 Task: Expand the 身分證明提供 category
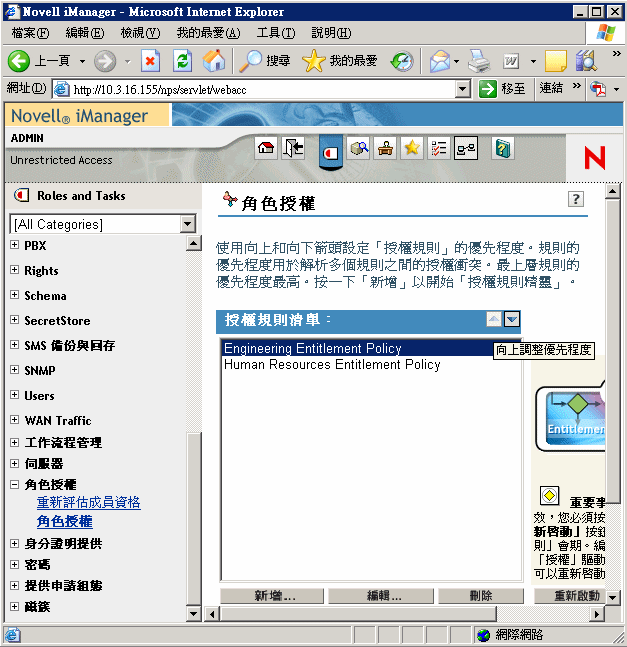coord(14,543)
